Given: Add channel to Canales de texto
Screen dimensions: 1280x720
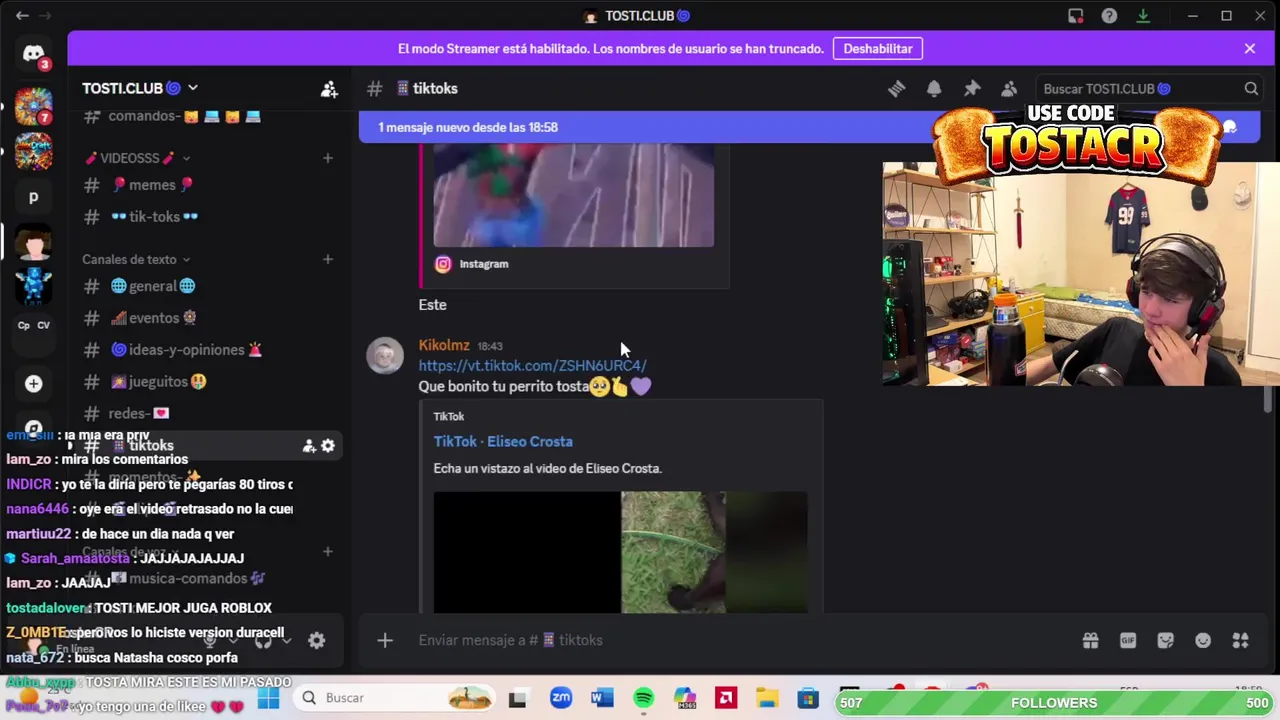Looking at the screenshot, I should coord(327,260).
